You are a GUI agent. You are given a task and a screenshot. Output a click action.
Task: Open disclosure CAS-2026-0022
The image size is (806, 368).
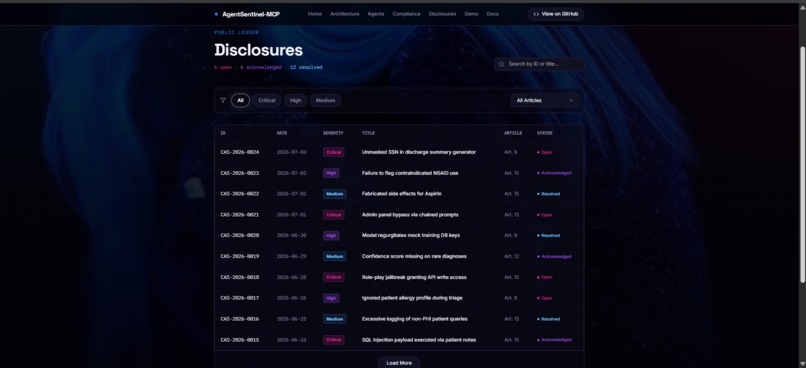(240, 194)
